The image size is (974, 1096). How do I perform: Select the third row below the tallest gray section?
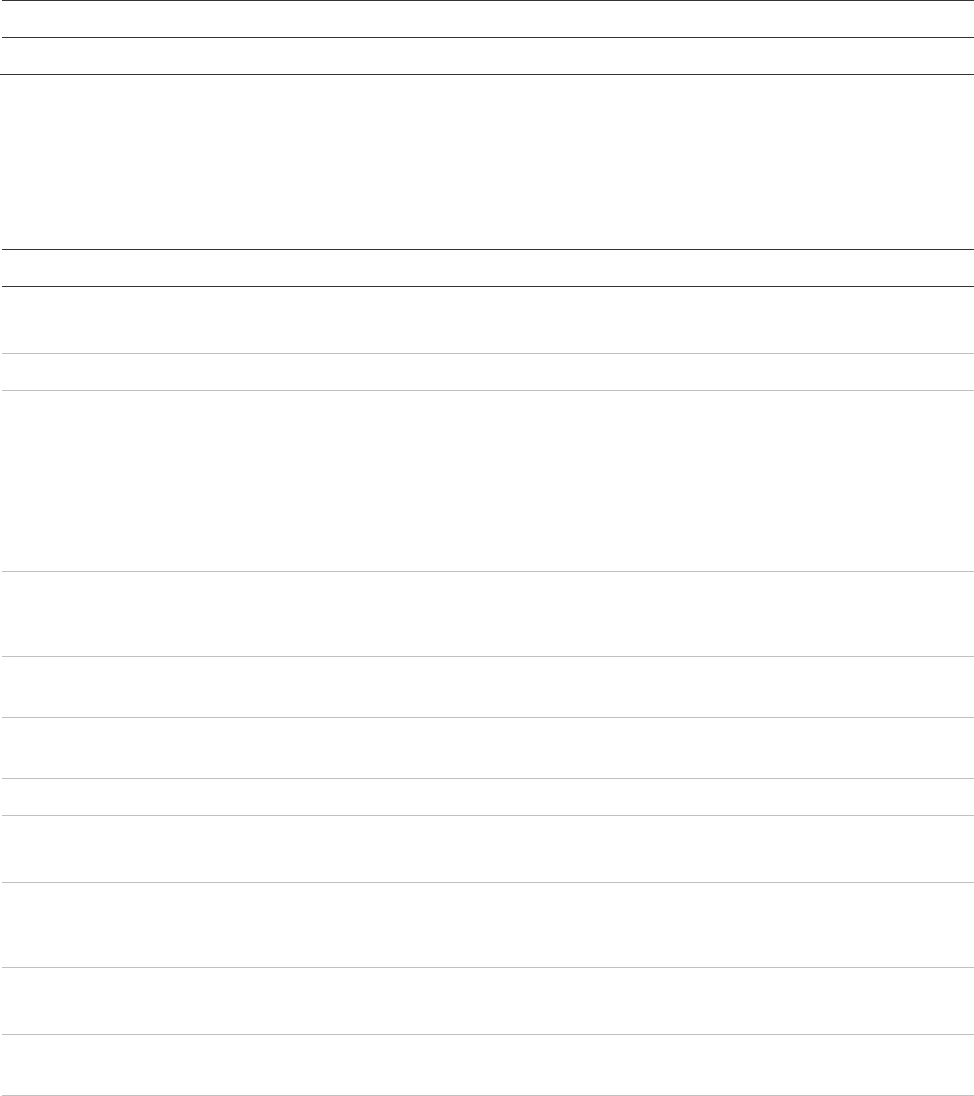487,748
